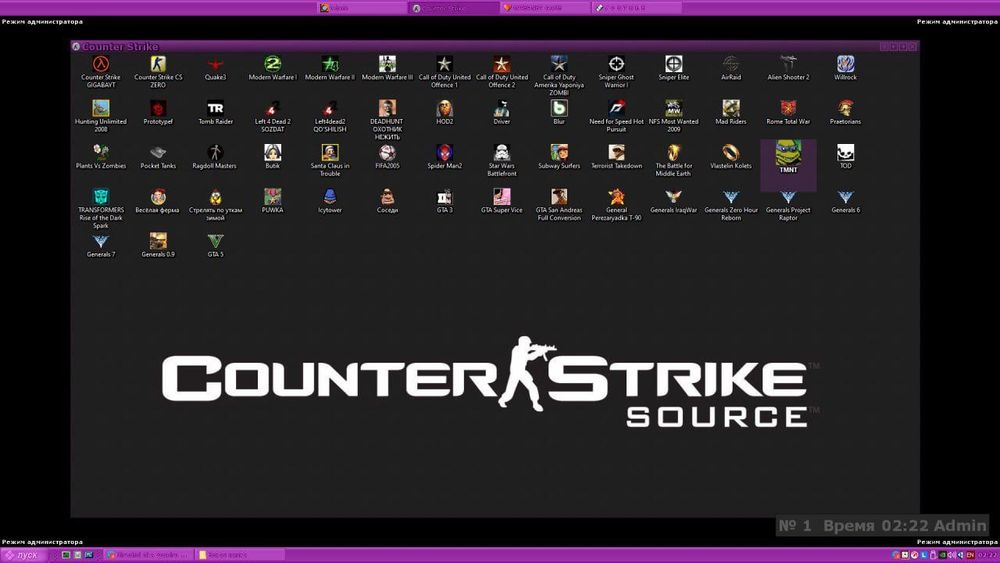Open the Spider Man2 icon
The image size is (1000, 563).
(445, 153)
